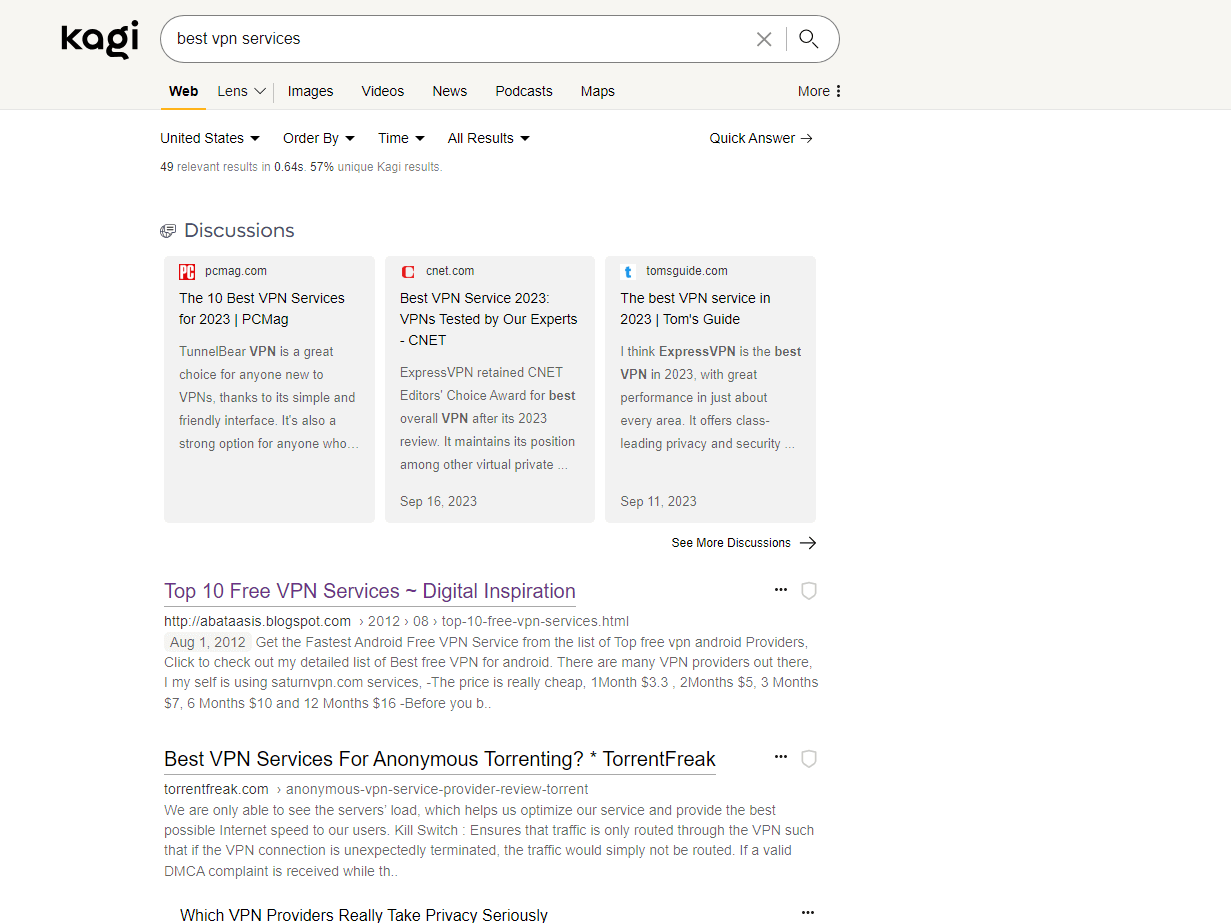Switch to the Web tab
This screenshot has height=923, width=1231.
[x=183, y=91]
